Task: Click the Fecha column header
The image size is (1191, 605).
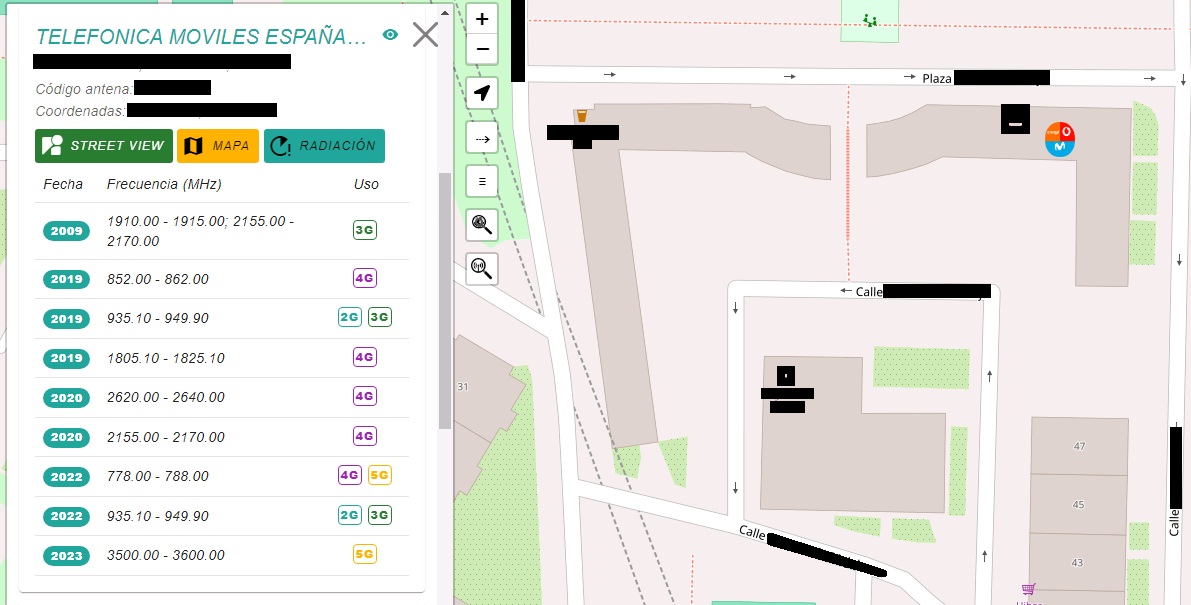Action: [x=63, y=184]
